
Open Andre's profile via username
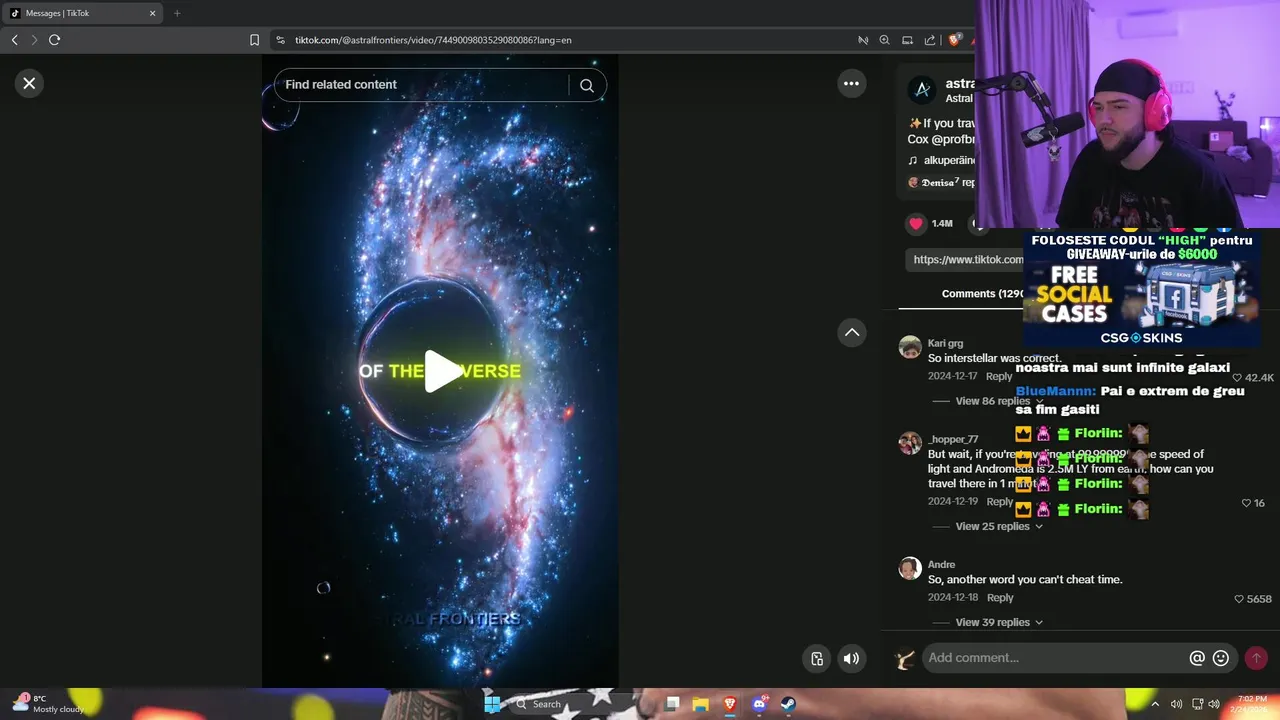[x=941, y=564]
